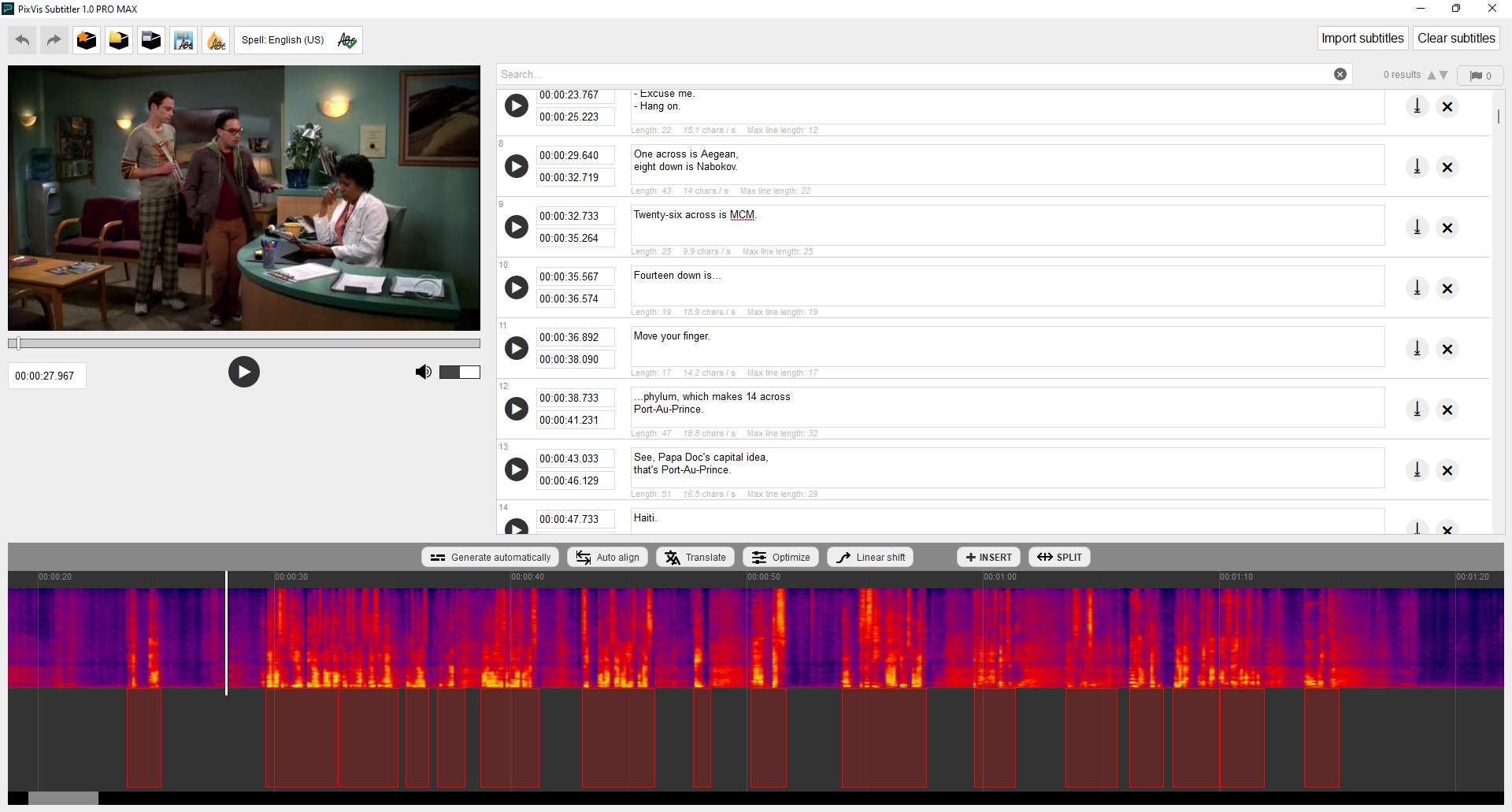1512x812 pixels.
Task: Click timeline ruler mark 00:00:40
Action: click(528, 577)
